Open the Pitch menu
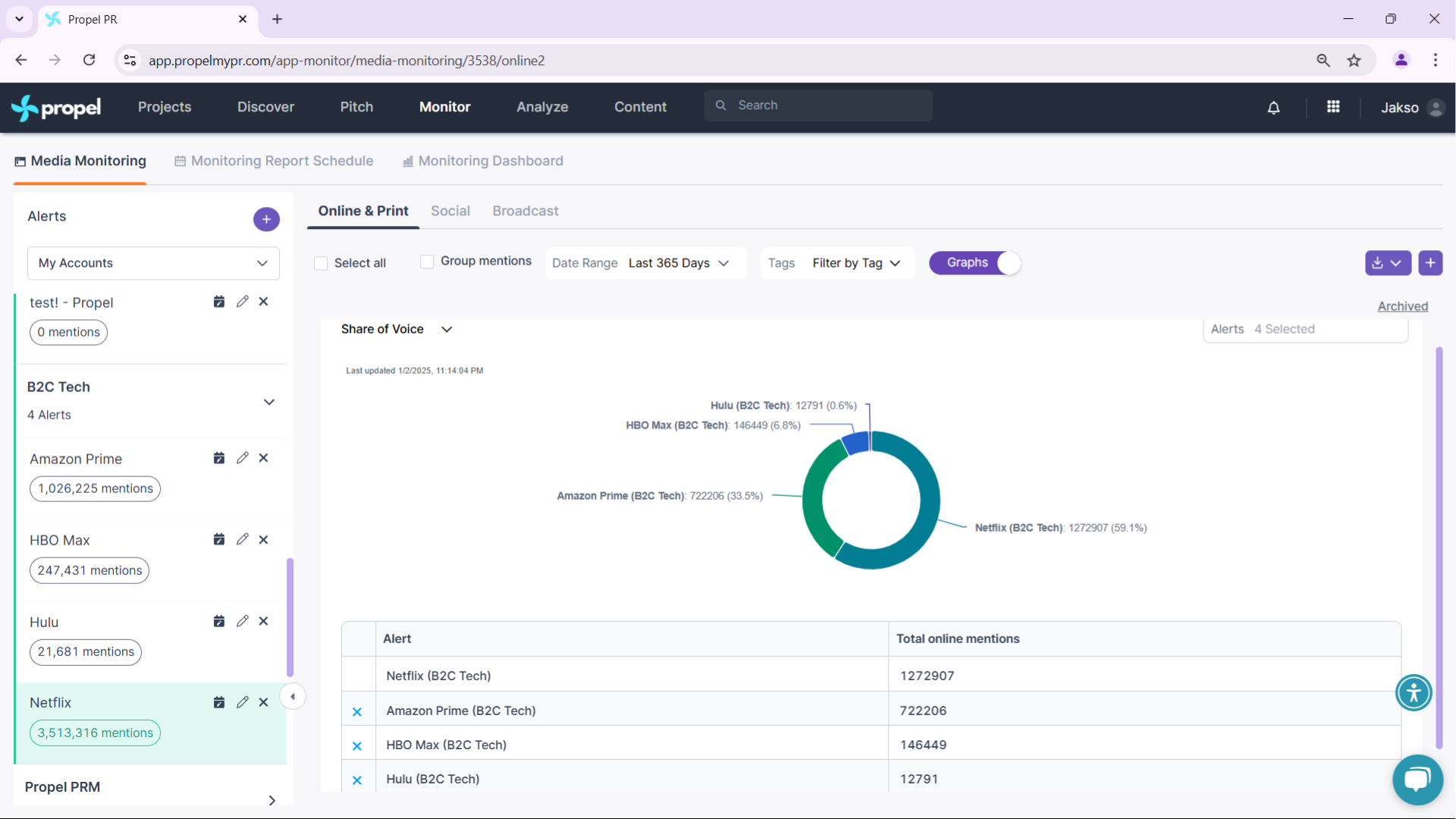1456x819 pixels. (x=356, y=107)
